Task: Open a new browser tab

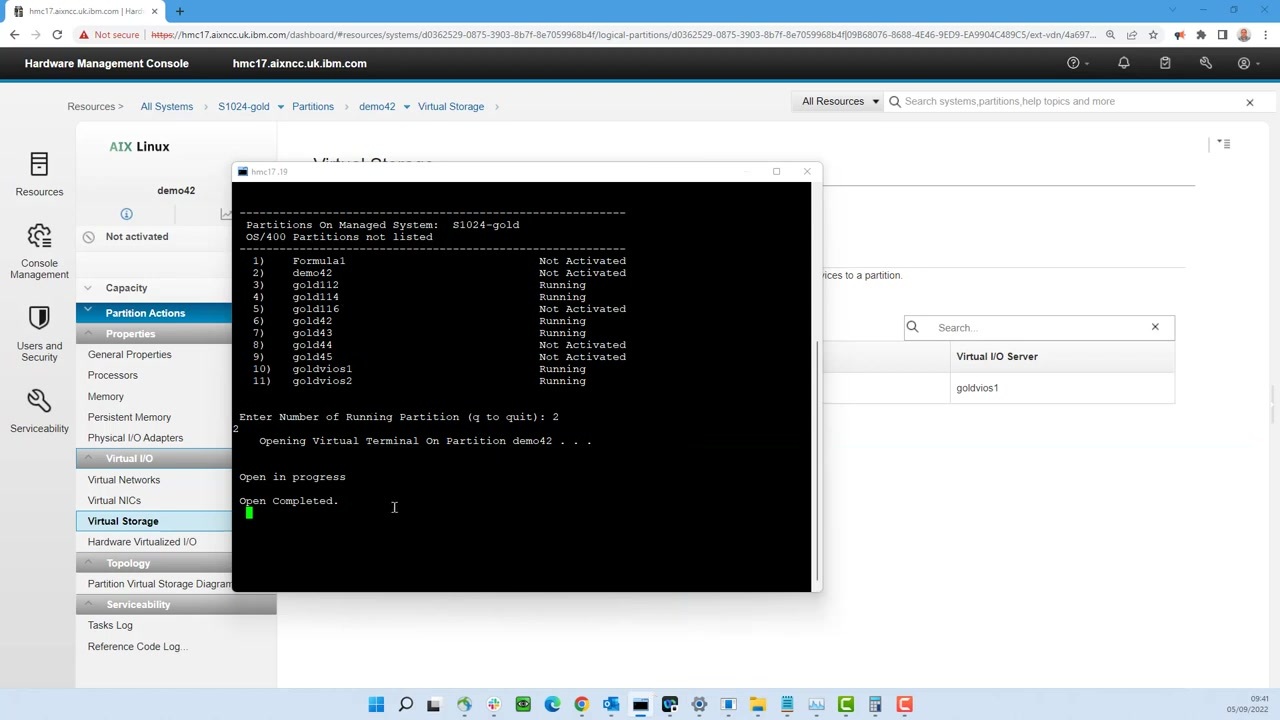Action: coord(179,11)
